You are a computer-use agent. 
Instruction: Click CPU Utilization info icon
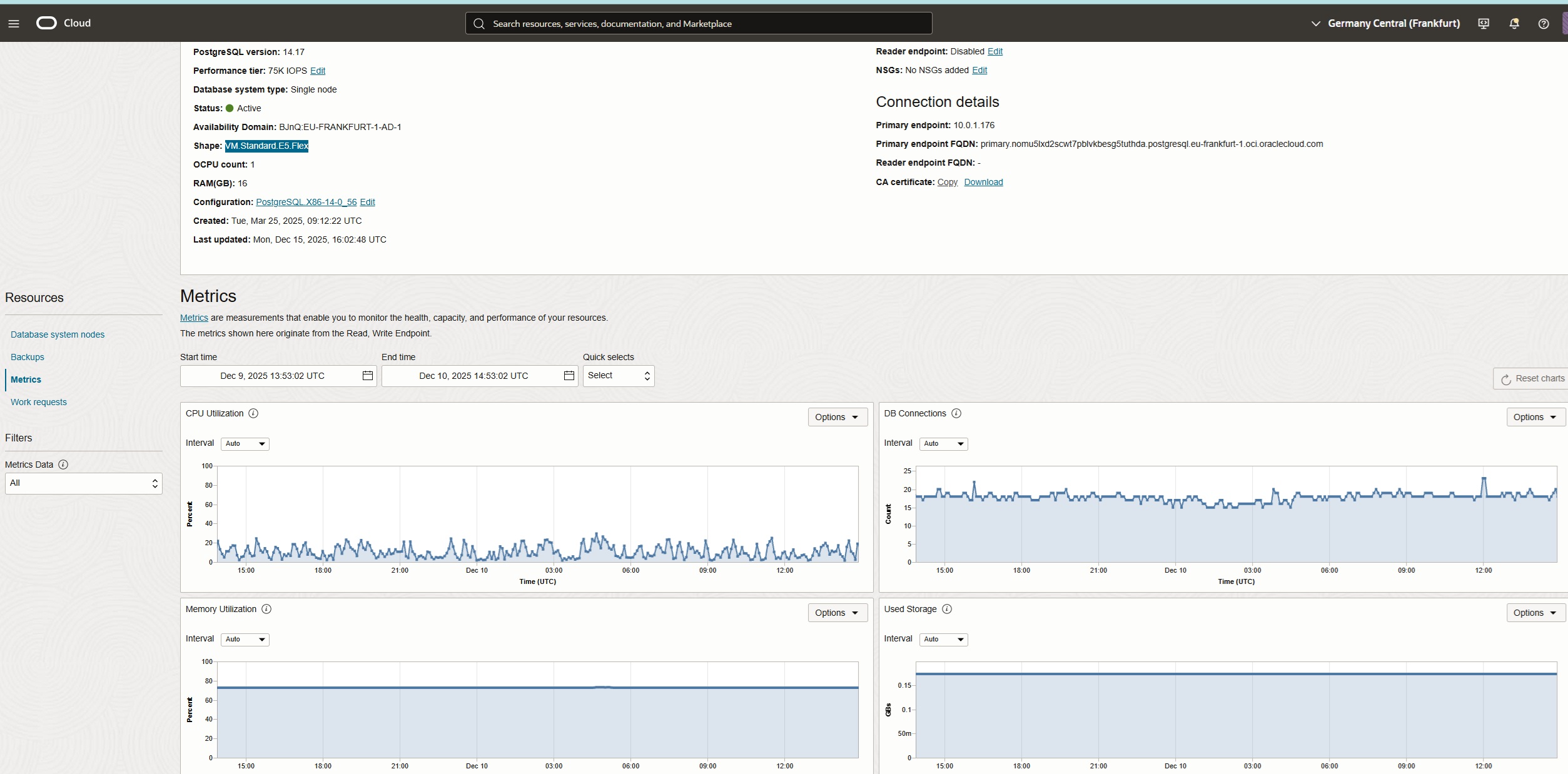tap(253, 413)
